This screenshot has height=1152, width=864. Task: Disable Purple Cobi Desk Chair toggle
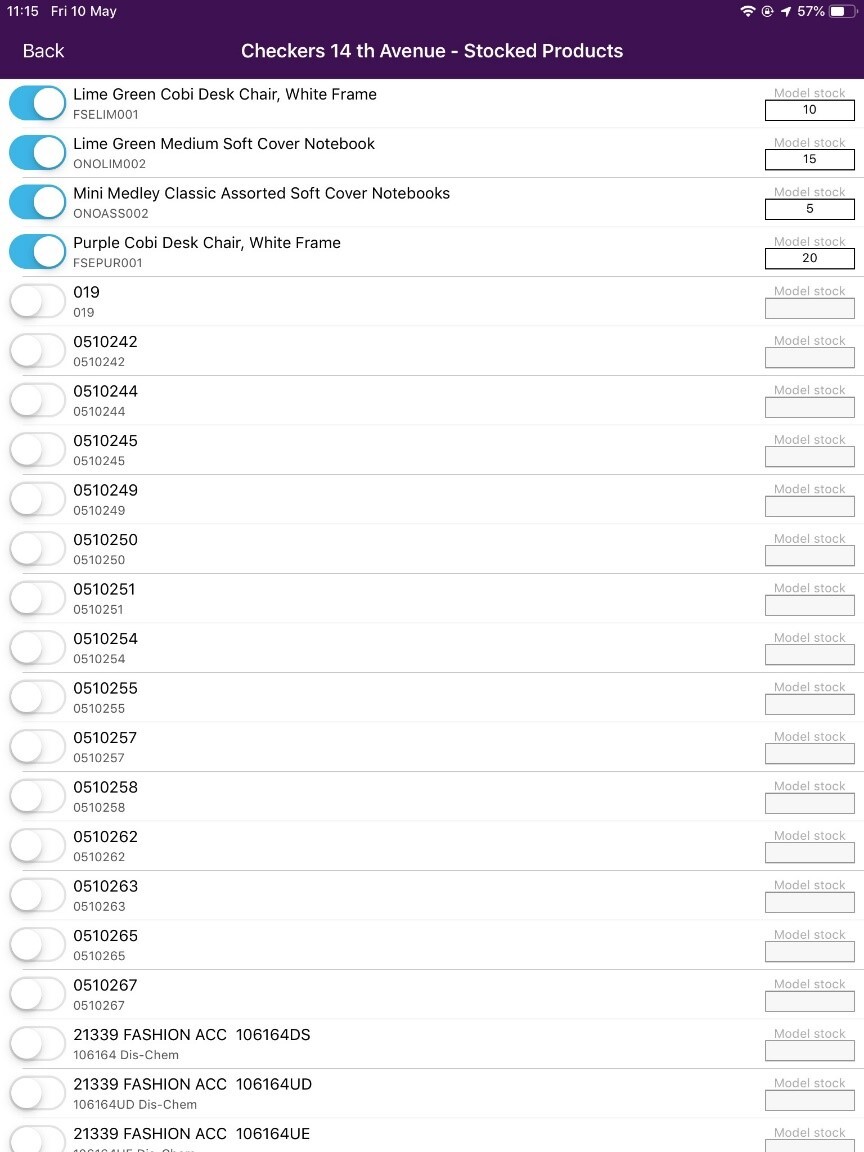point(38,252)
